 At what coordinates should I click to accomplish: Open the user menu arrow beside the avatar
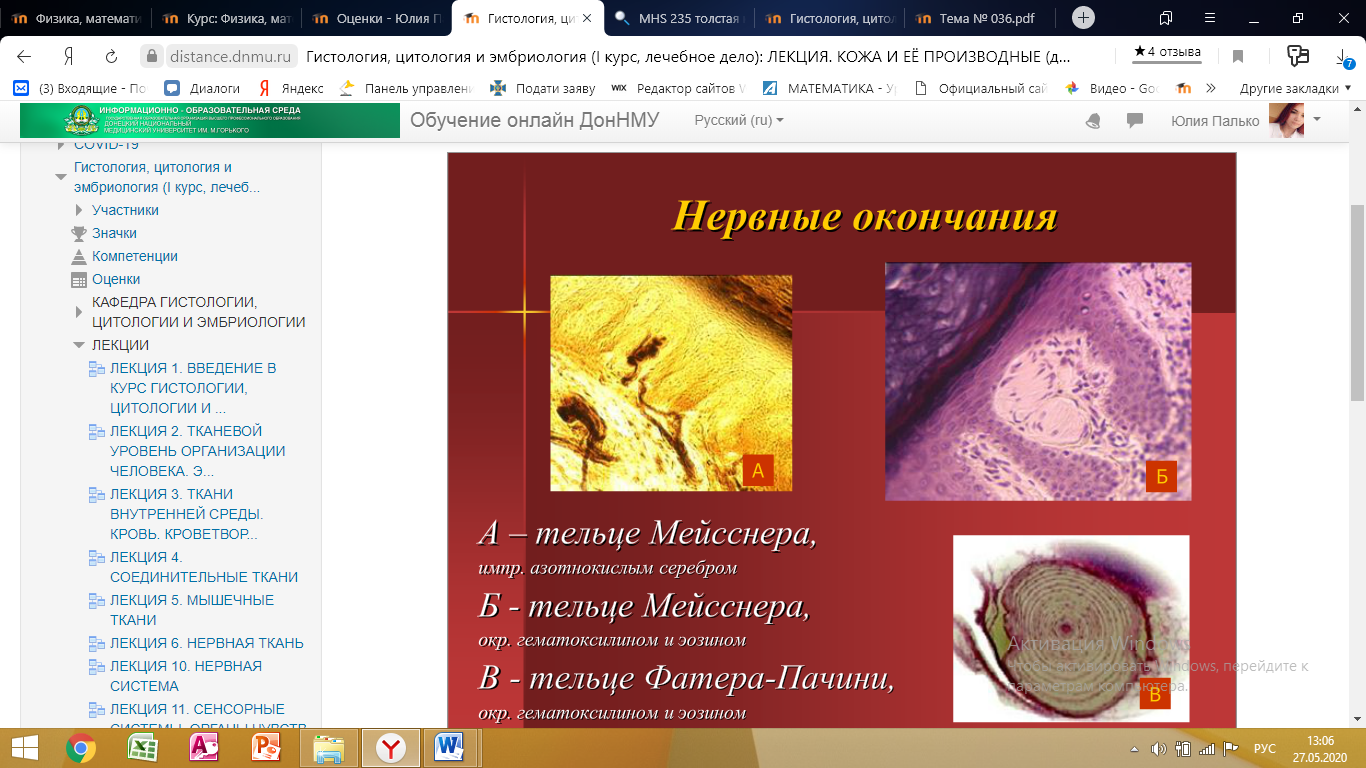[x=1317, y=119]
